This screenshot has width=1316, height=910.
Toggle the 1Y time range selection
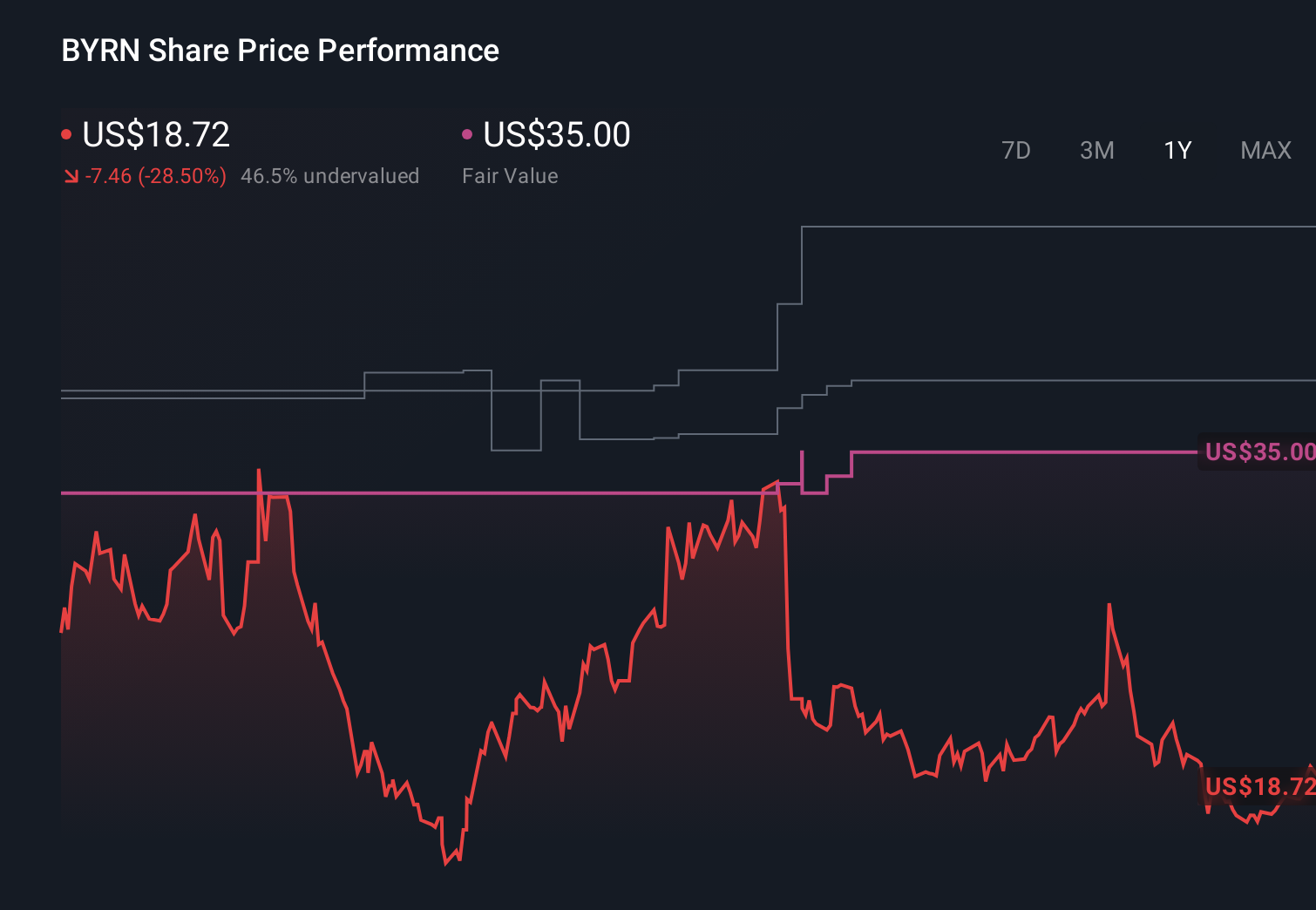point(1177,150)
